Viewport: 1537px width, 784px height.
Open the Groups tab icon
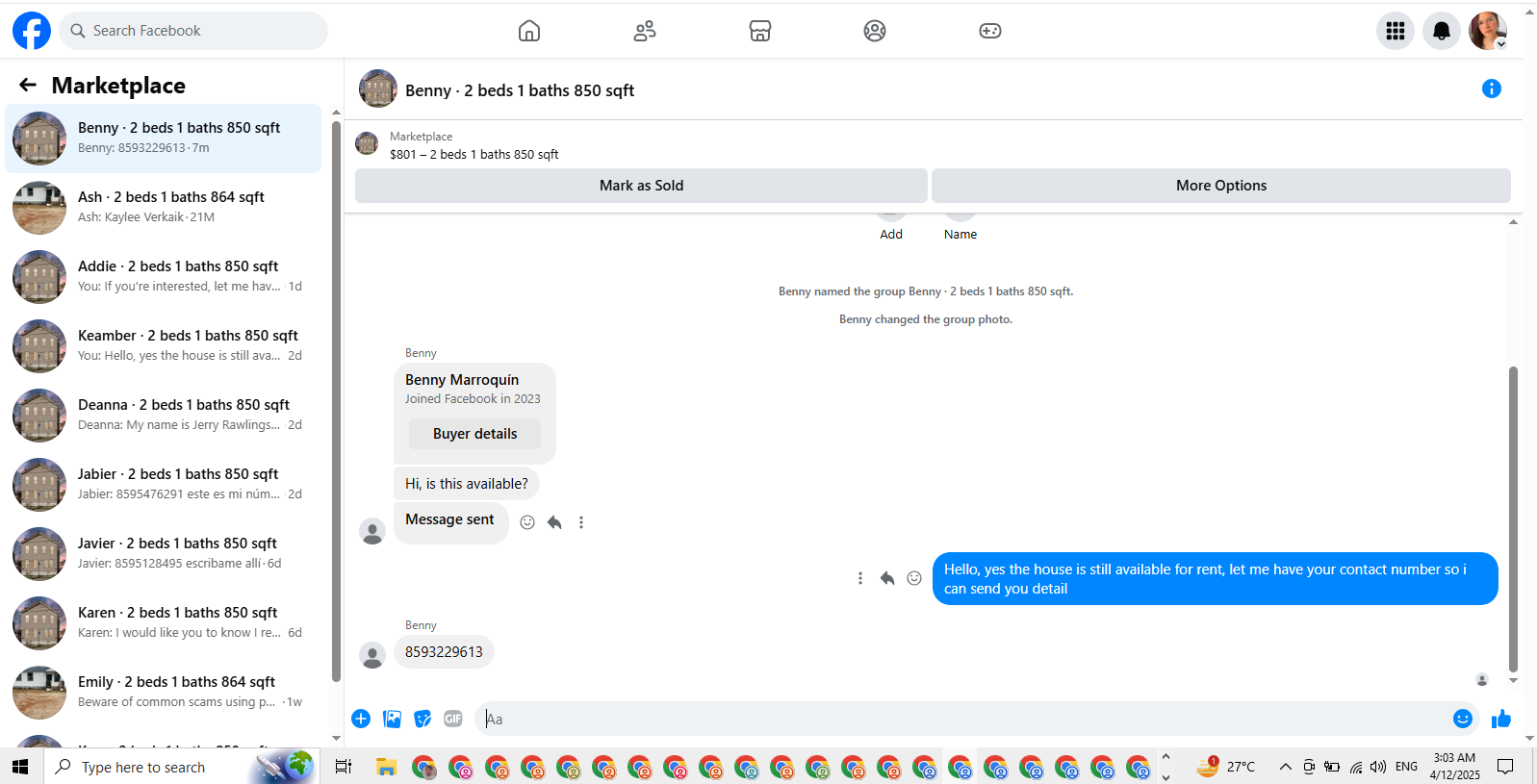pyautogui.click(x=875, y=31)
